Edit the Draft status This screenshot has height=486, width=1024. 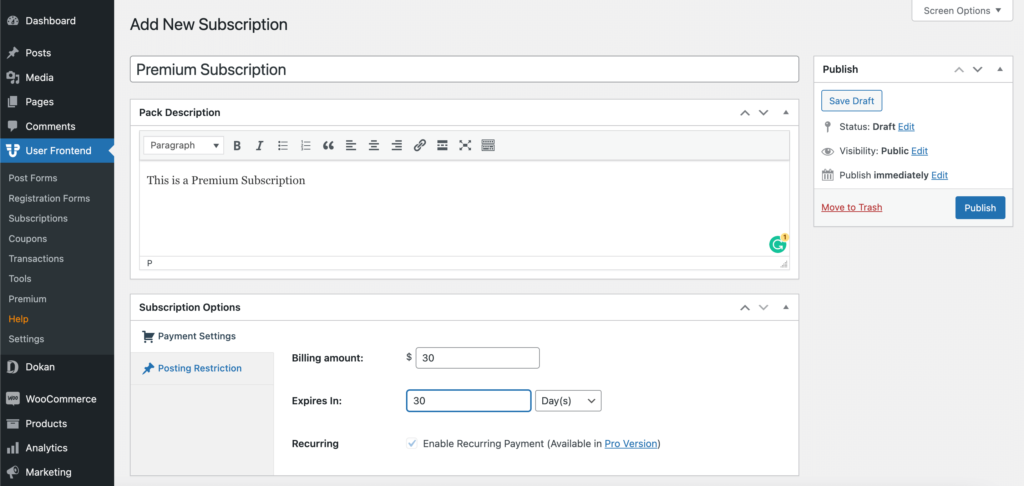[906, 127]
